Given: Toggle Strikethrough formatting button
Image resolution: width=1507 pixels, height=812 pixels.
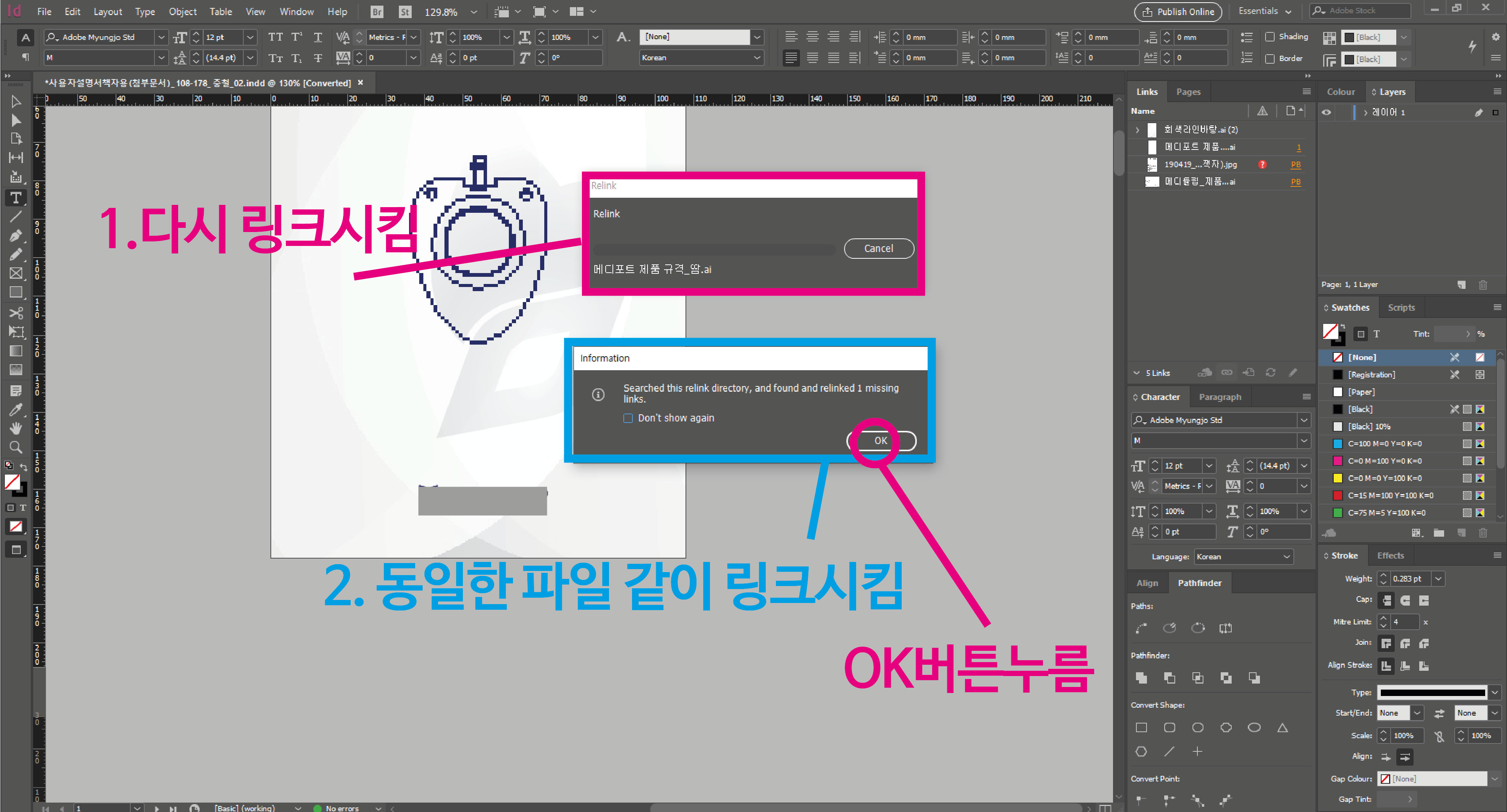Looking at the screenshot, I should [318, 58].
